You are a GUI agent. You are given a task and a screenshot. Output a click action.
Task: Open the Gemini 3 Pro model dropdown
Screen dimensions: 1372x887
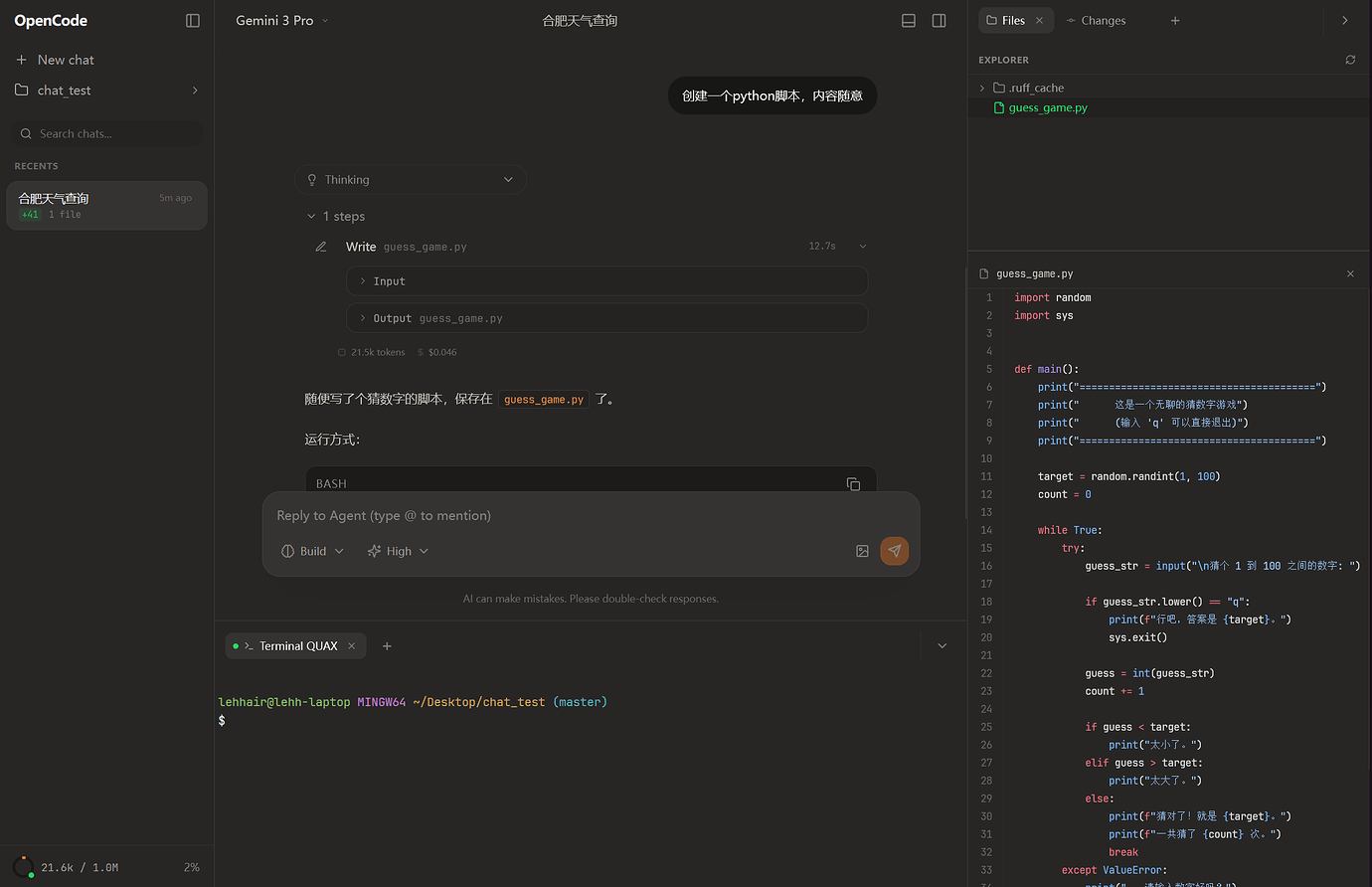click(281, 21)
